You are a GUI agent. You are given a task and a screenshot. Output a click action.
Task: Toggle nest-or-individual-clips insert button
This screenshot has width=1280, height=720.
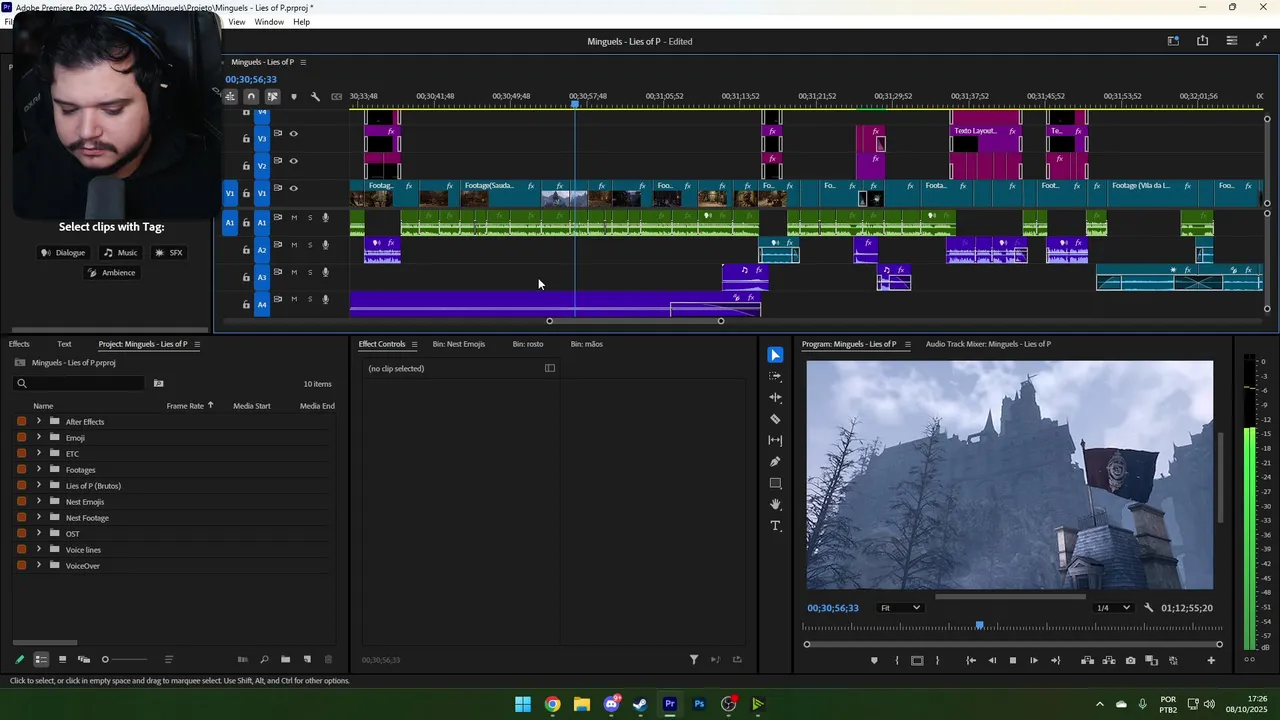(x=230, y=97)
